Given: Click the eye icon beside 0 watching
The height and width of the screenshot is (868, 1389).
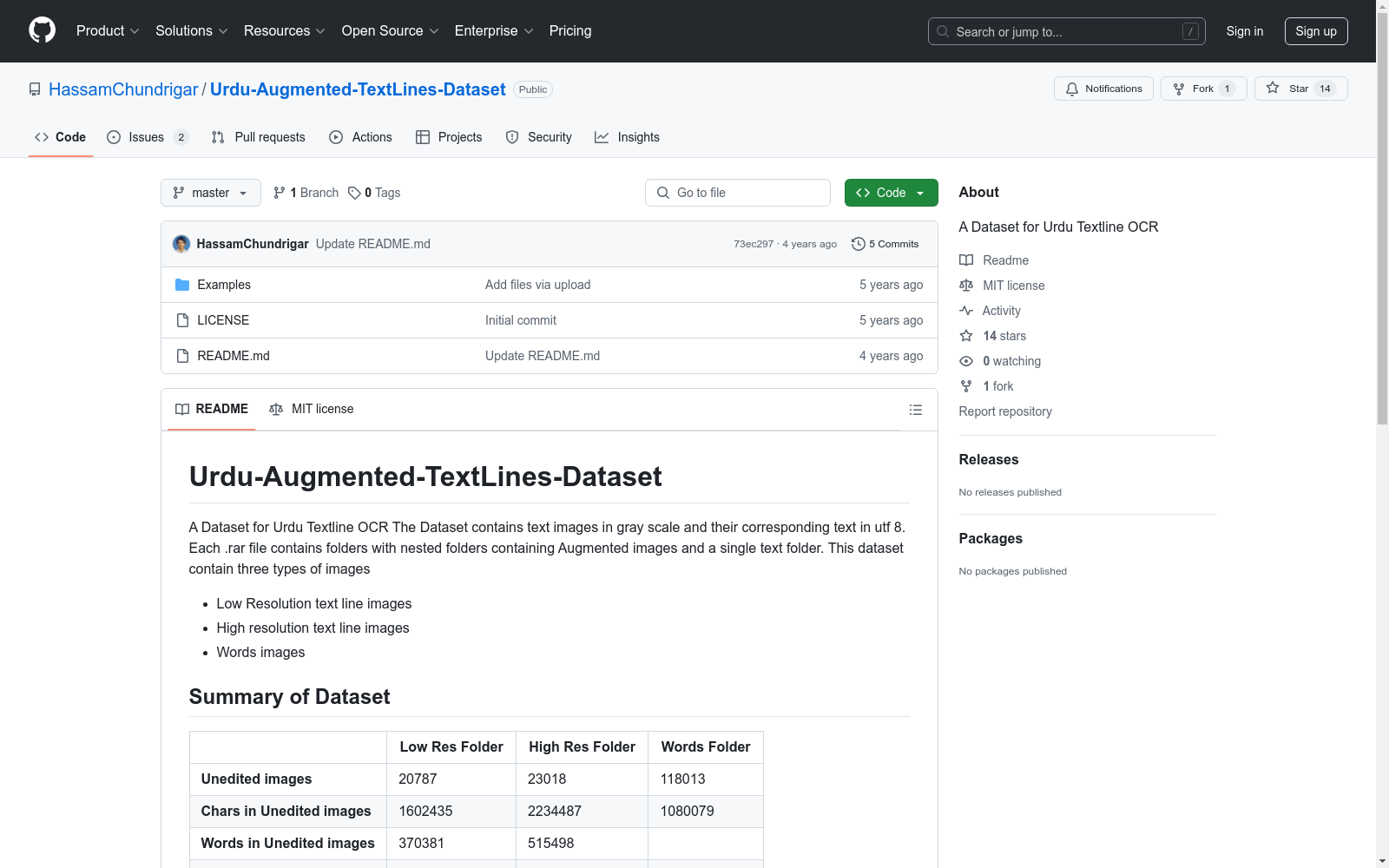Looking at the screenshot, I should 966,361.
